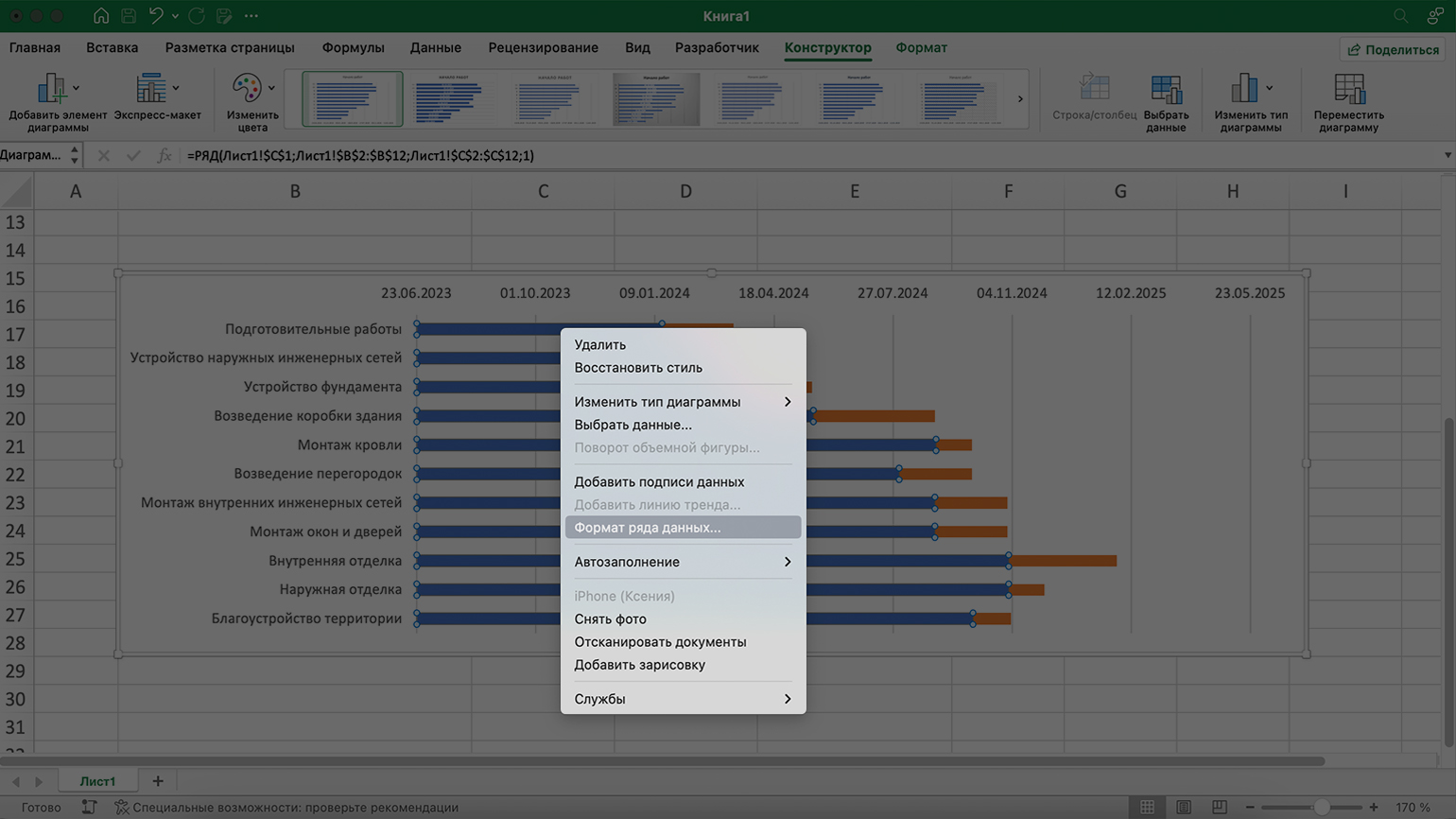Select column B header
This screenshot has height=819, width=1456.
pyautogui.click(x=295, y=191)
